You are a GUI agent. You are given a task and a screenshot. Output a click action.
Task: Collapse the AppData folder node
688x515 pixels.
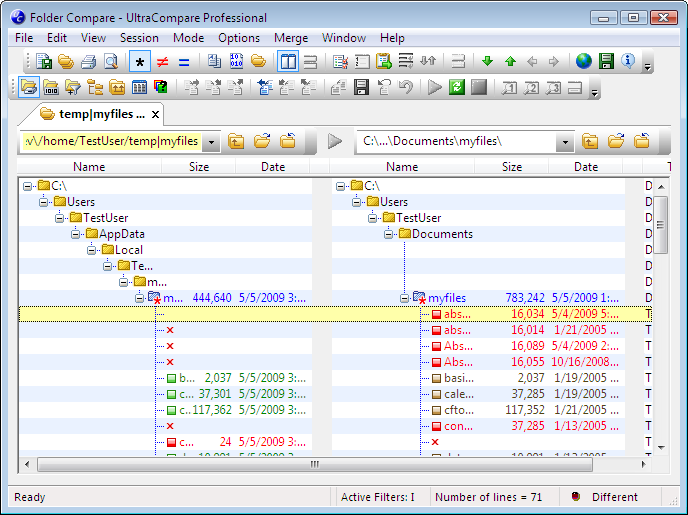(x=75, y=234)
